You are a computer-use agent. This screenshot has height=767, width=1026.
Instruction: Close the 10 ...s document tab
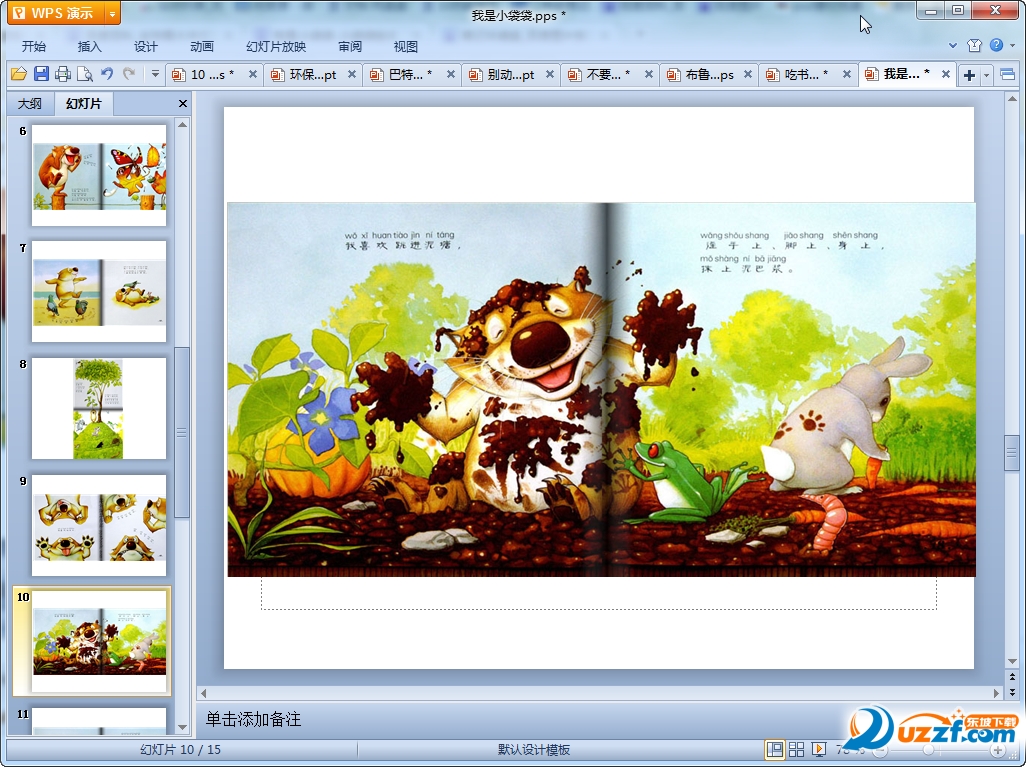253,75
